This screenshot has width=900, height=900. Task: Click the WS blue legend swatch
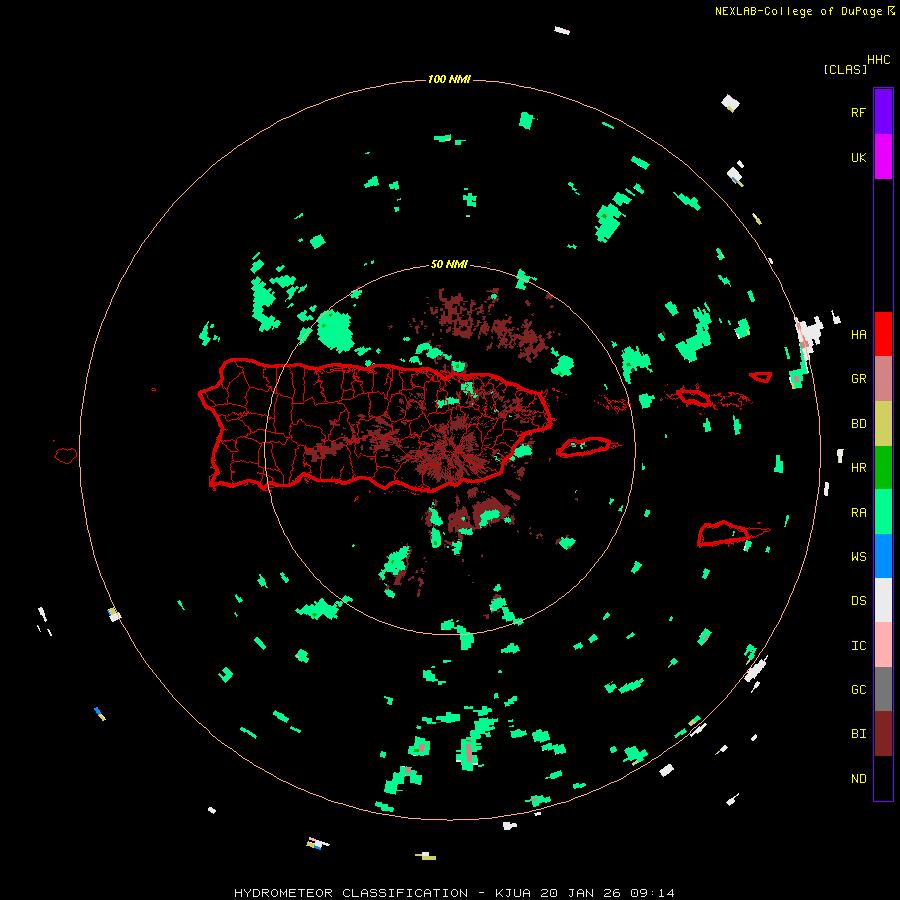click(x=883, y=556)
